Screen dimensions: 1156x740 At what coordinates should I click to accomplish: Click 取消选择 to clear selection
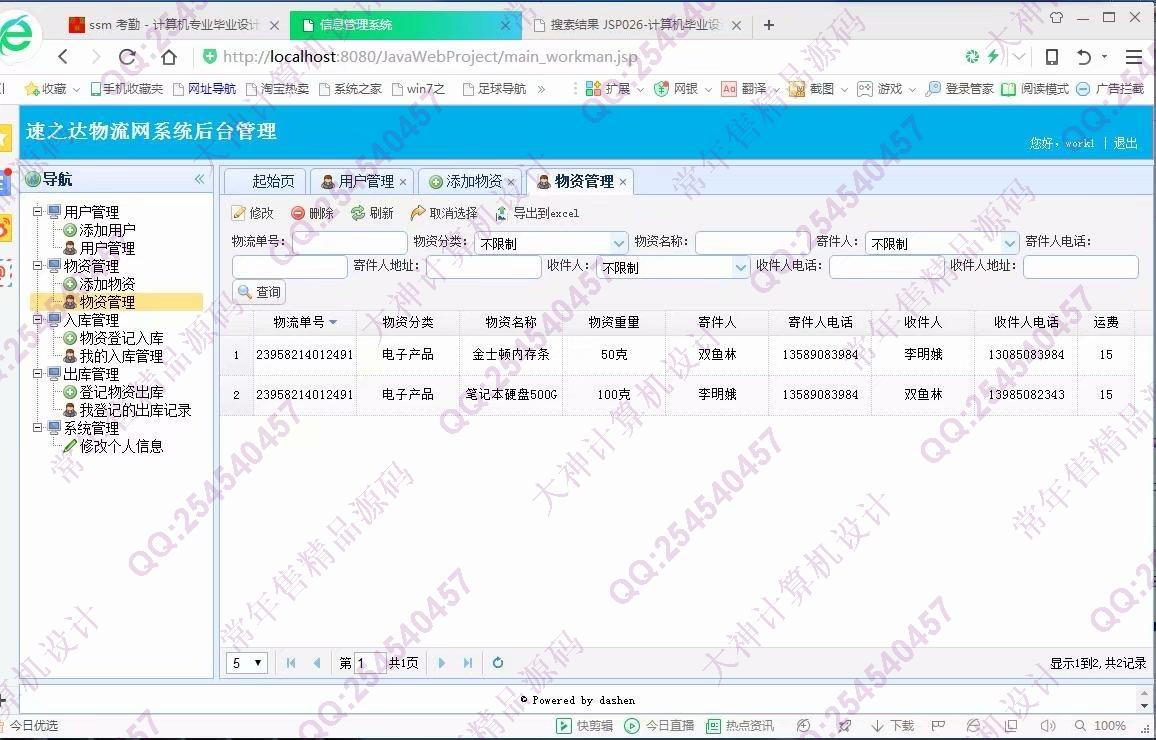click(x=444, y=213)
